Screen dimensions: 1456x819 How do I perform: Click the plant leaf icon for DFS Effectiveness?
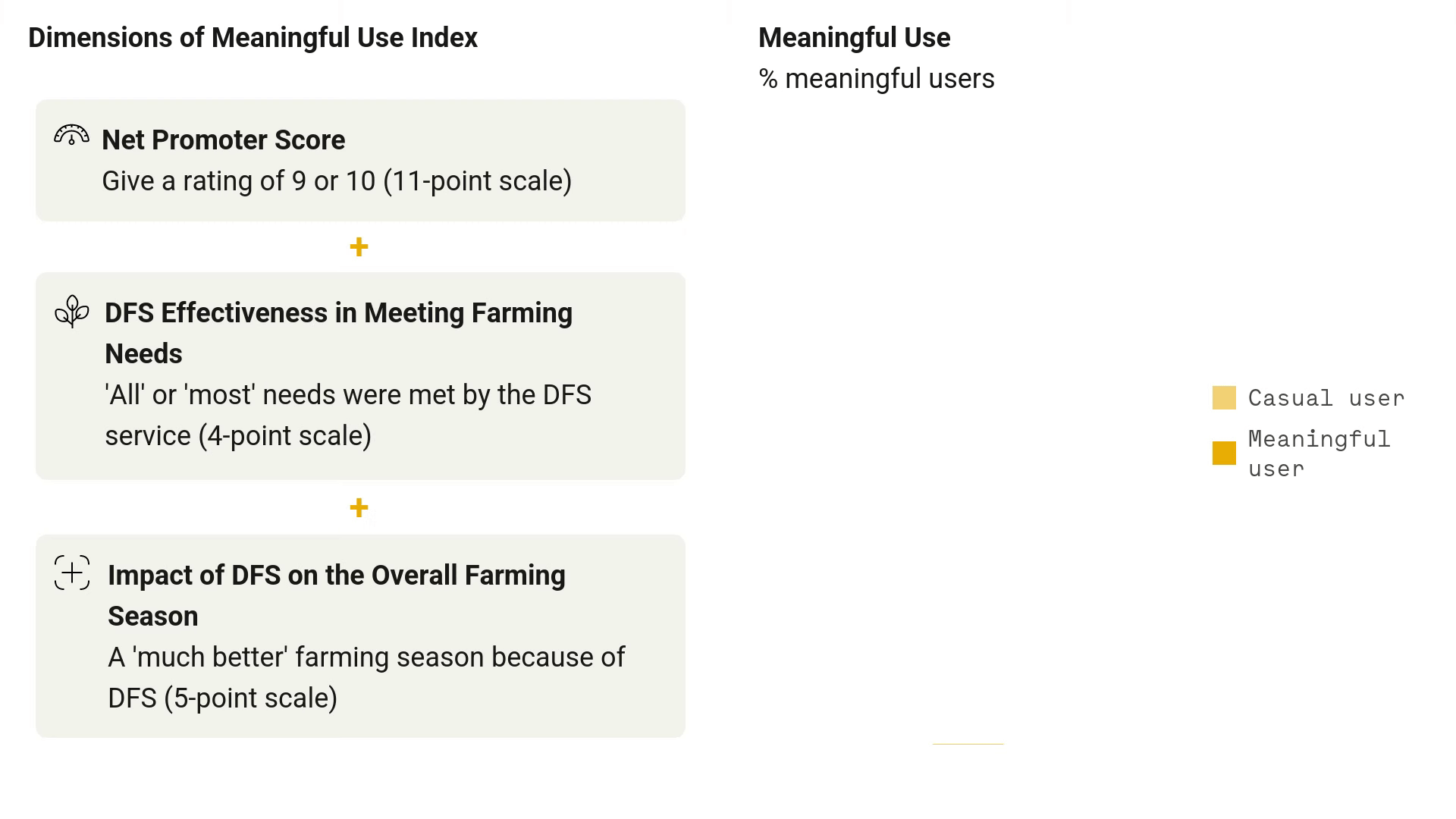tap(72, 311)
